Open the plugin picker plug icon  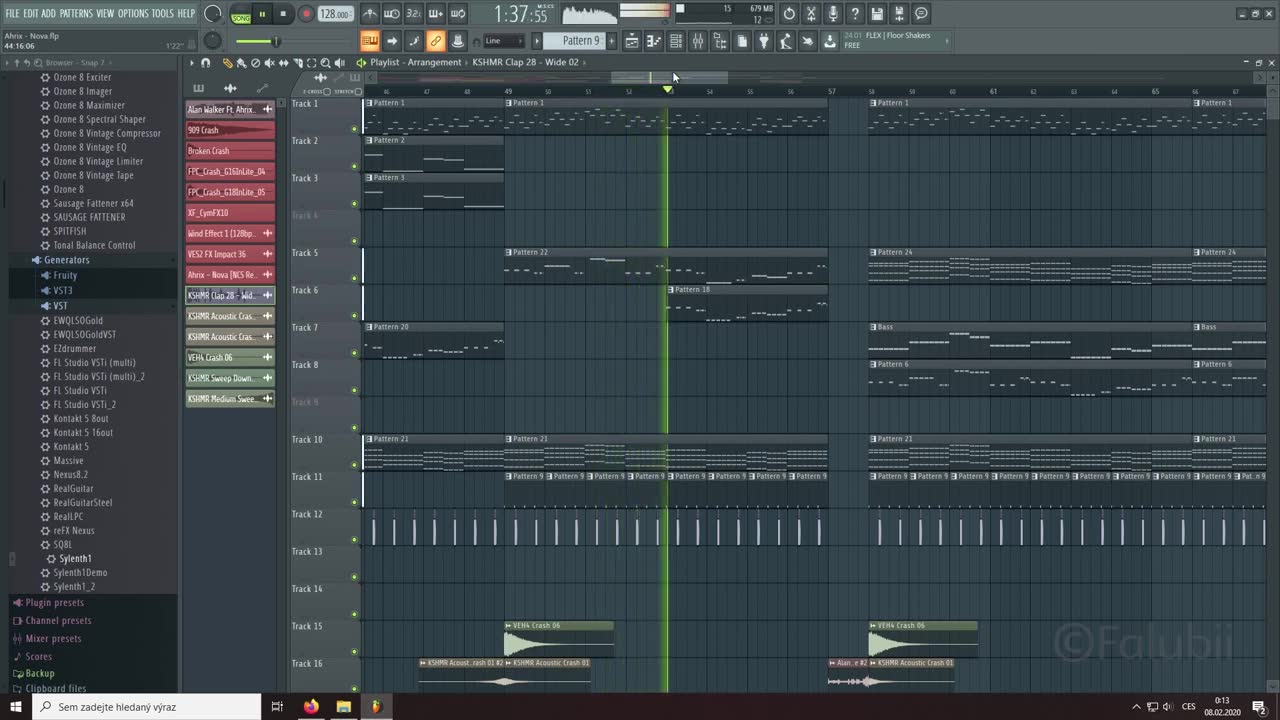click(x=764, y=41)
